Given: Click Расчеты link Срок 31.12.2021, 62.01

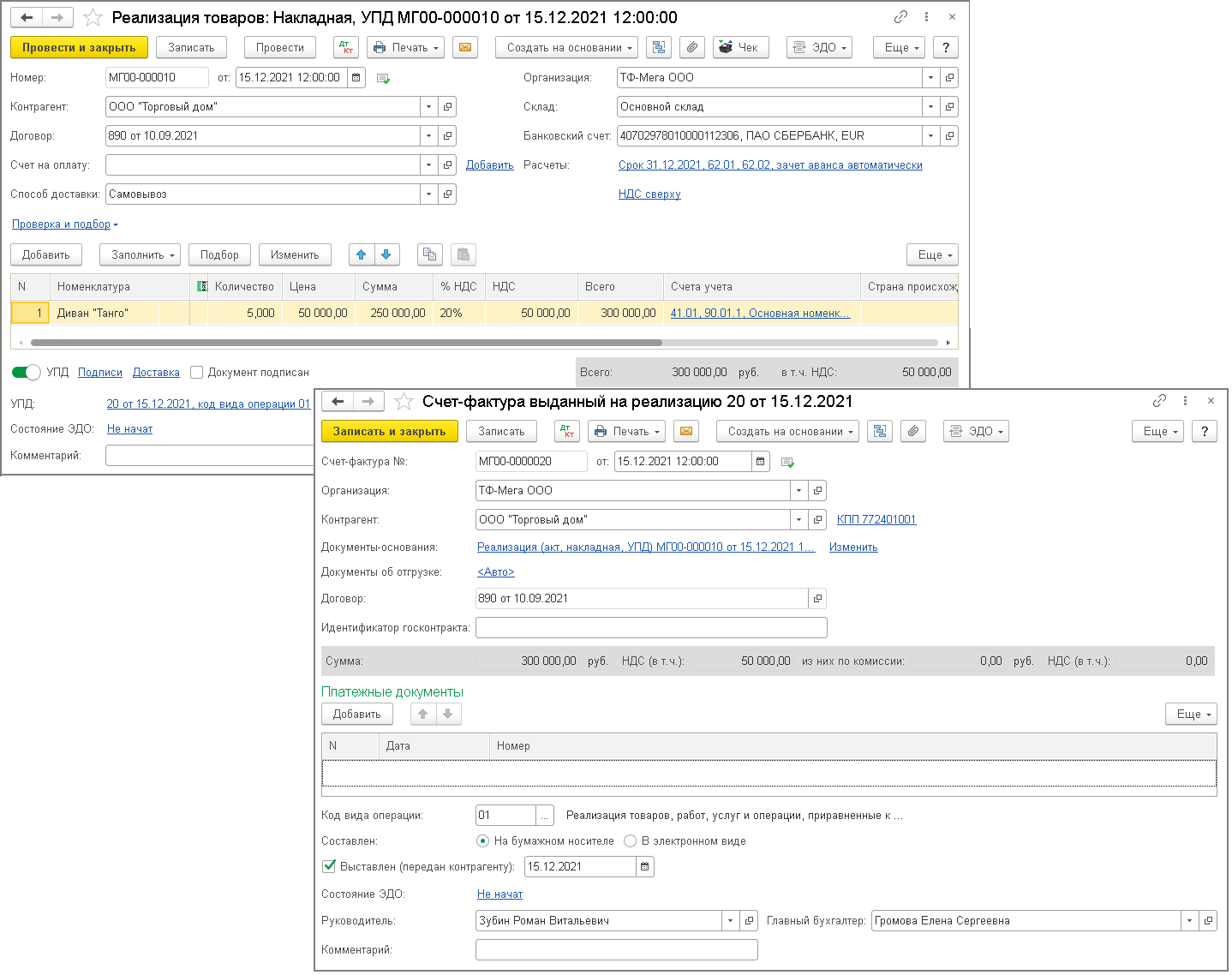Looking at the screenshot, I should (770, 164).
